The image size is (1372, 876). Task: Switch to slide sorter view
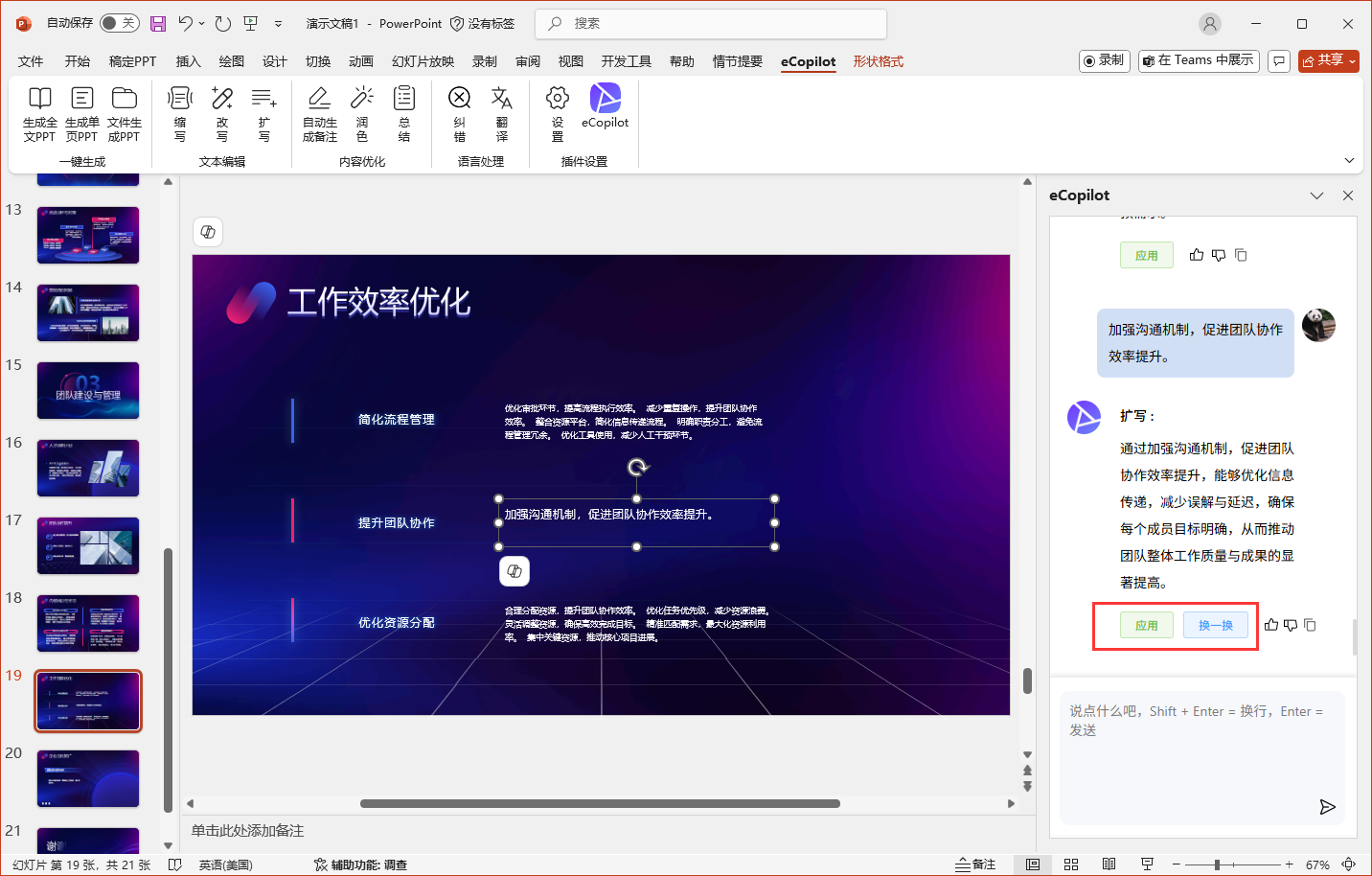[1071, 864]
